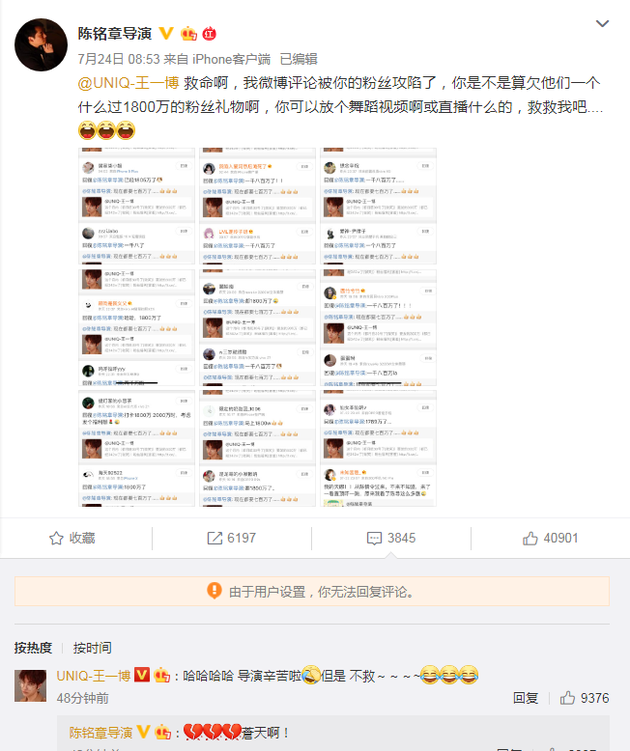Like 王一博's comment showing 9376
The image size is (630, 751).
pyautogui.click(x=584, y=698)
